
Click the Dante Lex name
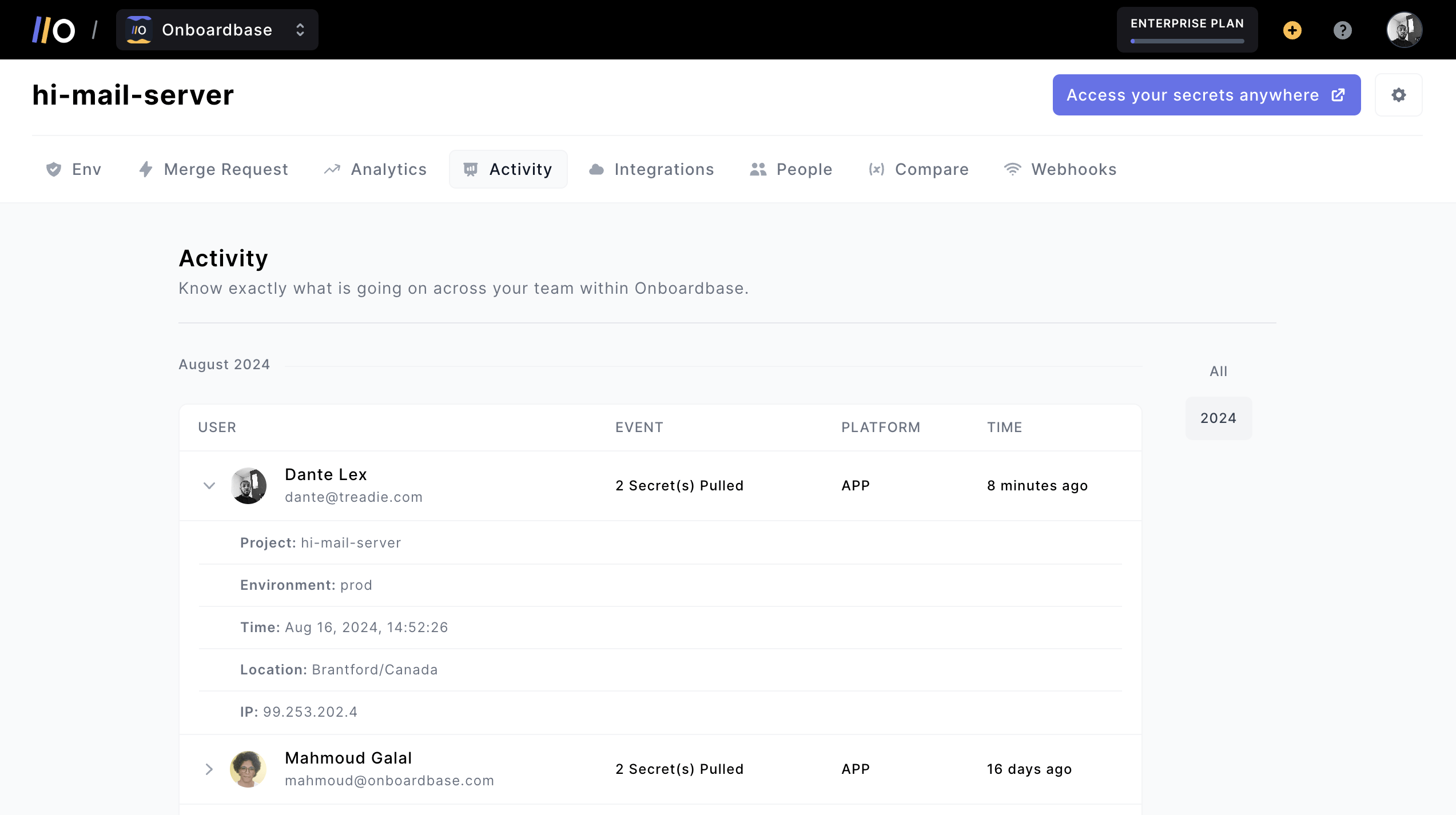coord(326,474)
